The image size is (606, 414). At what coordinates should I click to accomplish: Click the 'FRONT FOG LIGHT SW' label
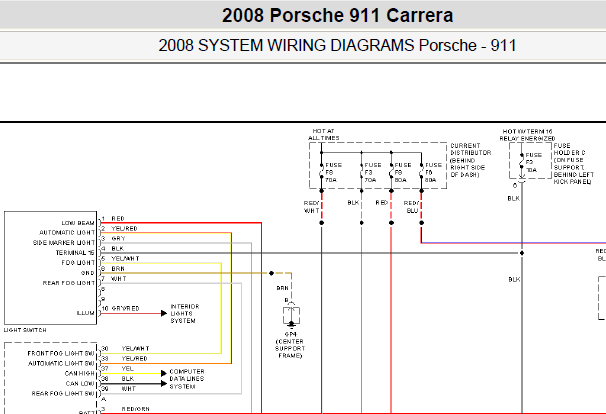pos(61,353)
